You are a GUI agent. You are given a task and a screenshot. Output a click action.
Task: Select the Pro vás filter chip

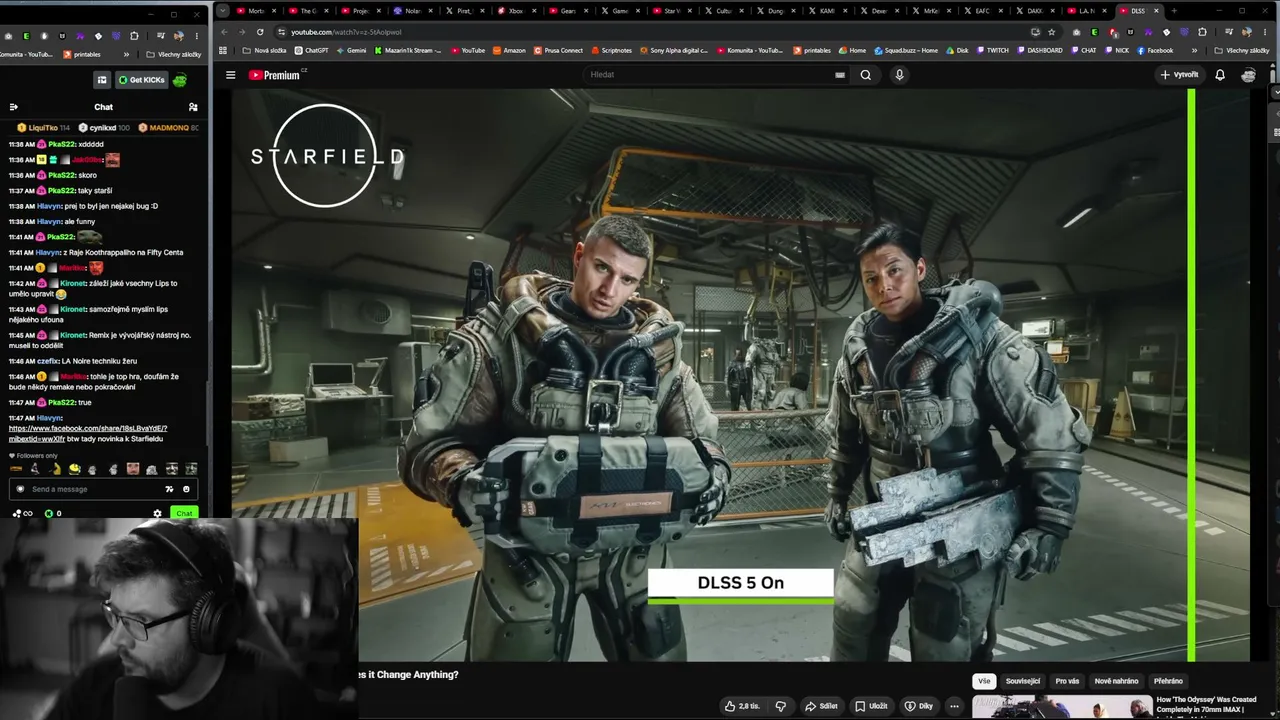pos(1067,681)
